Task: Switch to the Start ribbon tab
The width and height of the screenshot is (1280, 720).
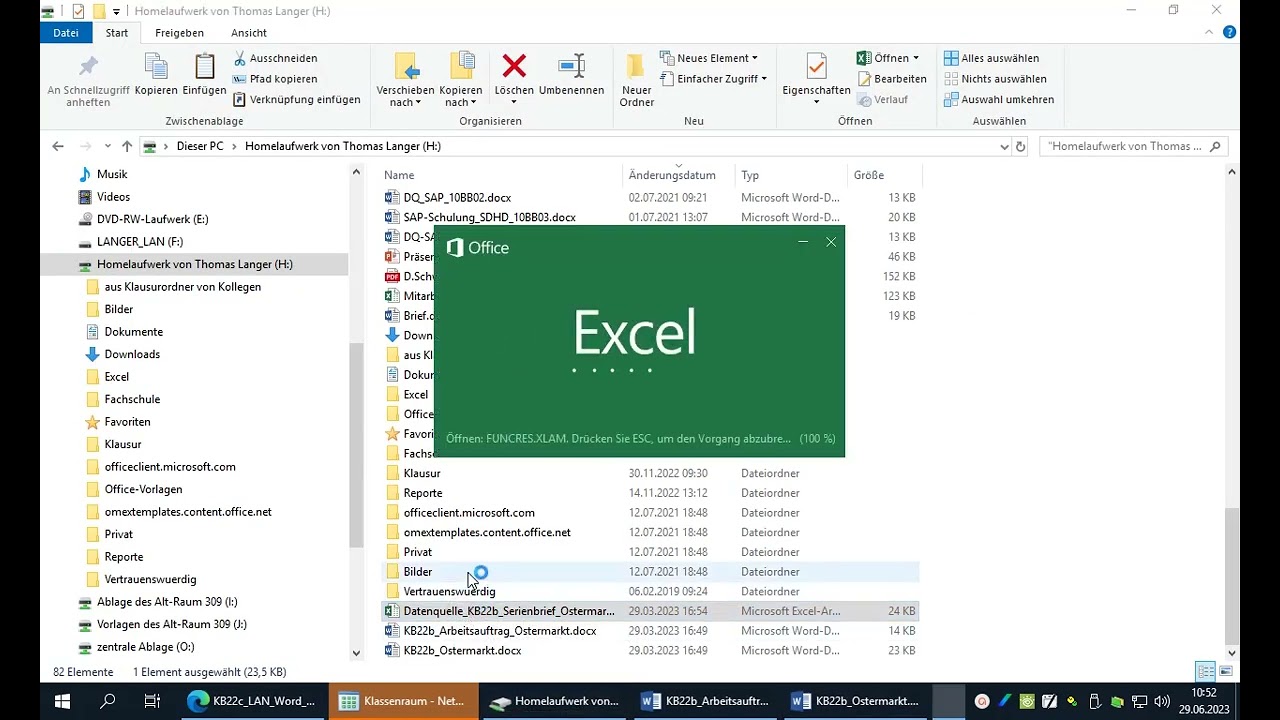Action: pos(117,32)
